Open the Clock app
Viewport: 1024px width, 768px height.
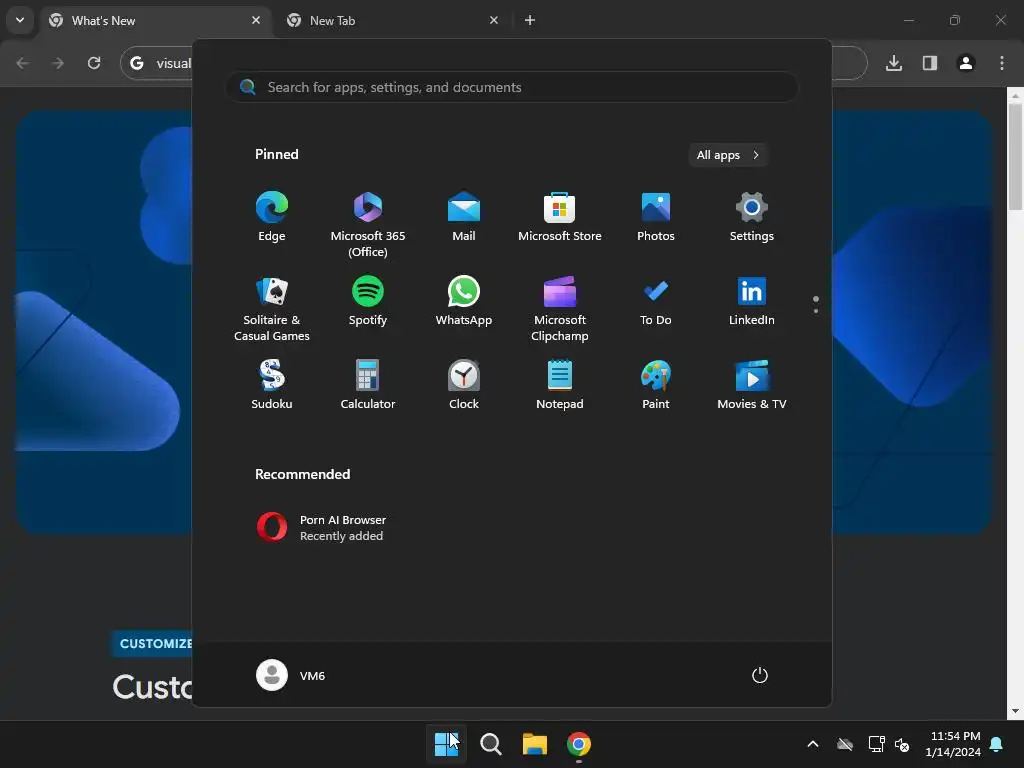tap(464, 385)
